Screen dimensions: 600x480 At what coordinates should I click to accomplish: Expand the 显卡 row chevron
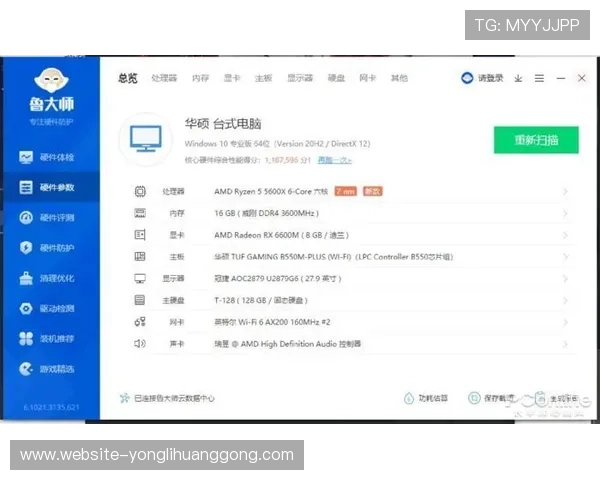(565, 235)
